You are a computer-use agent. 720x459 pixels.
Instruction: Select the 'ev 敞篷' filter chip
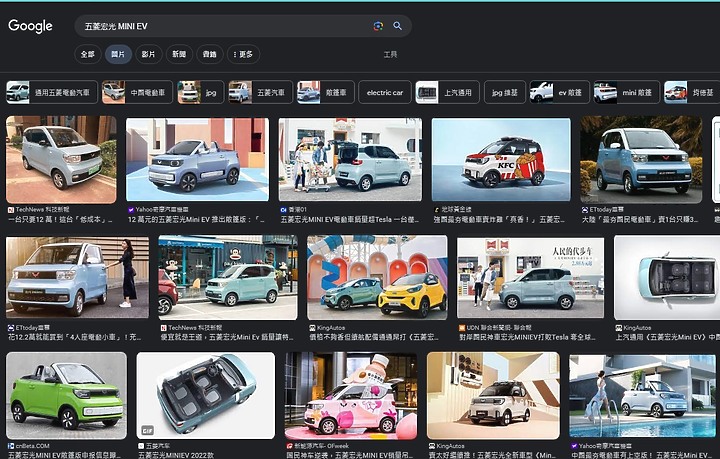coord(559,92)
